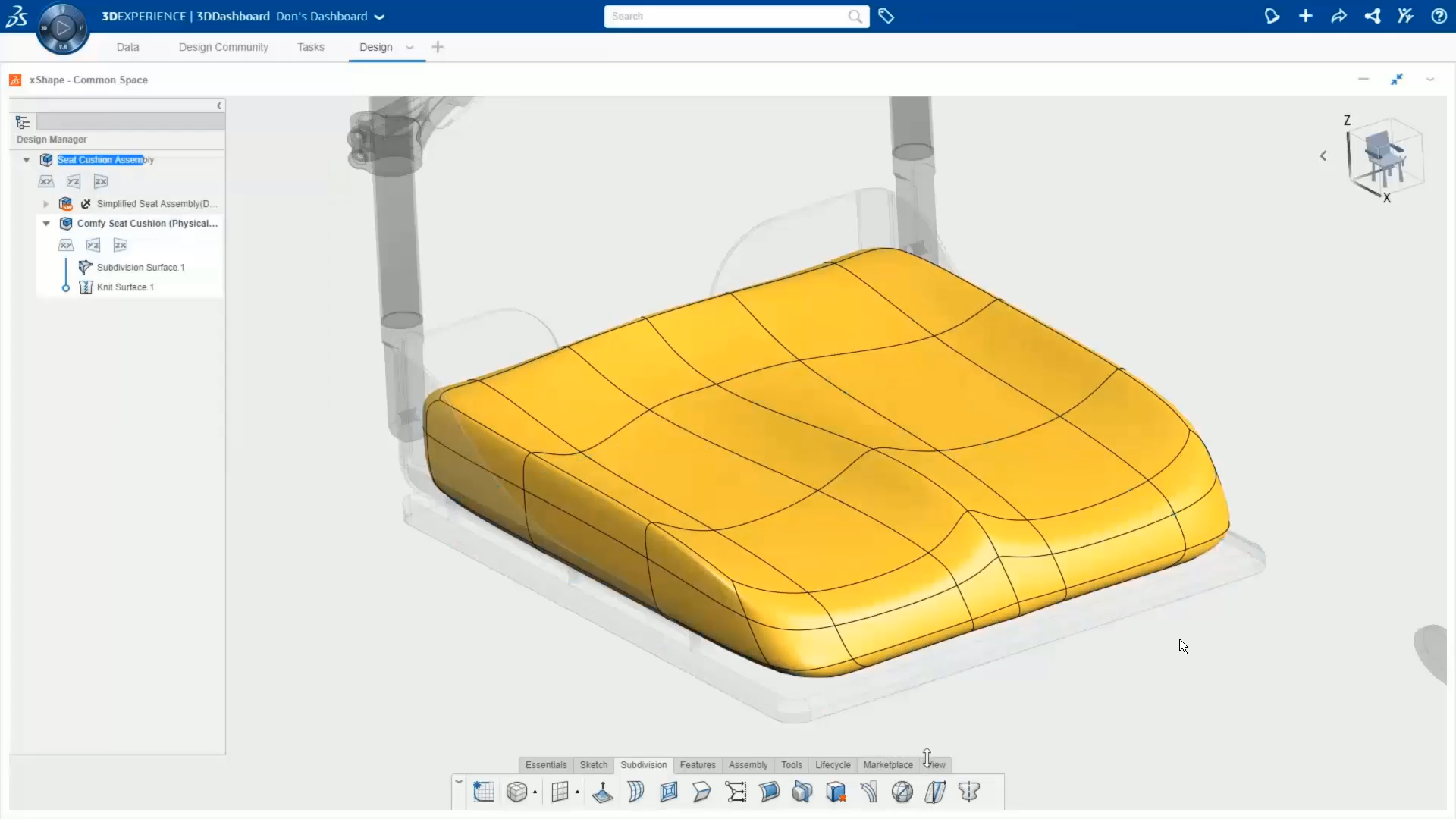Click the sketch grid icon in toolbar
The width and height of the screenshot is (1456, 819).
coord(483,792)
